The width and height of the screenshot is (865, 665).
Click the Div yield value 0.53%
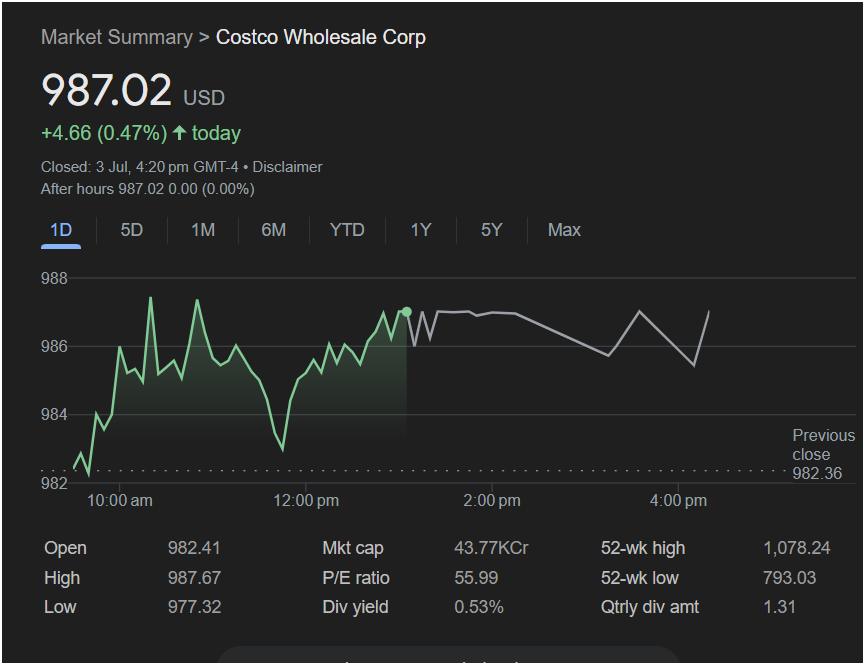[x=479, y=607]
